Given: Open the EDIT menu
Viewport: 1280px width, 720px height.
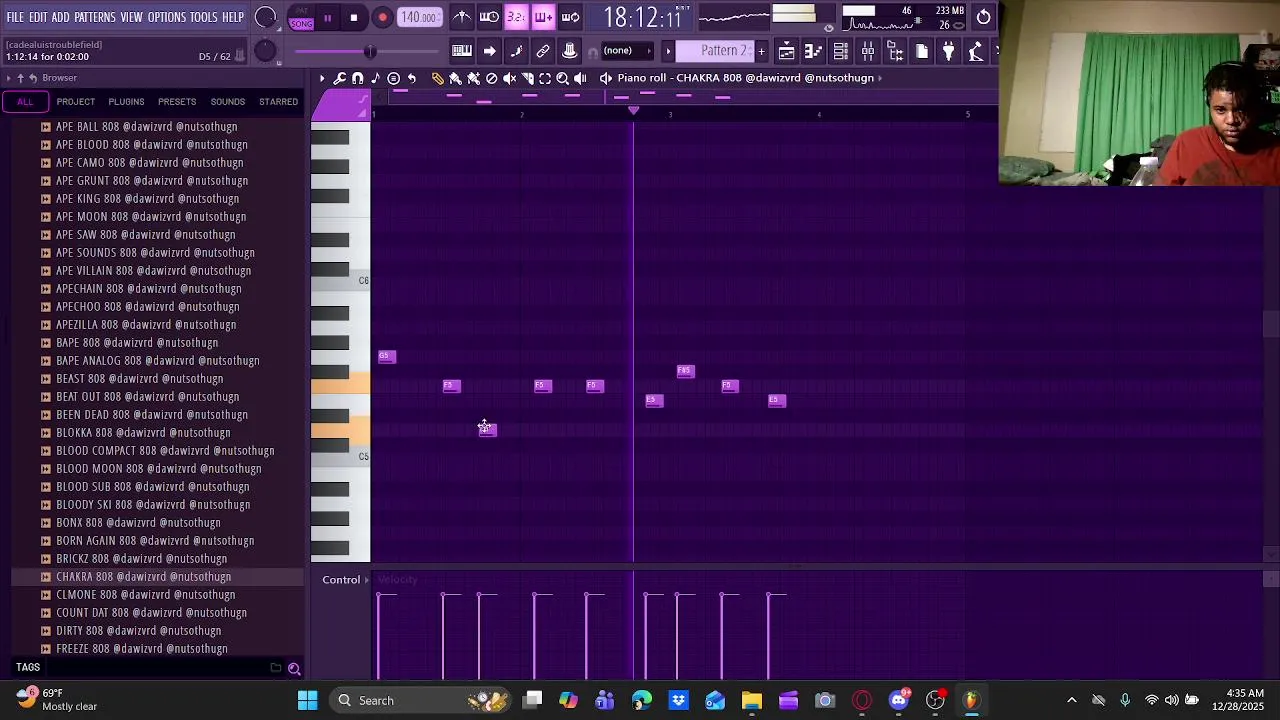Looking at the screenshot, I should [x=38, y=17].
